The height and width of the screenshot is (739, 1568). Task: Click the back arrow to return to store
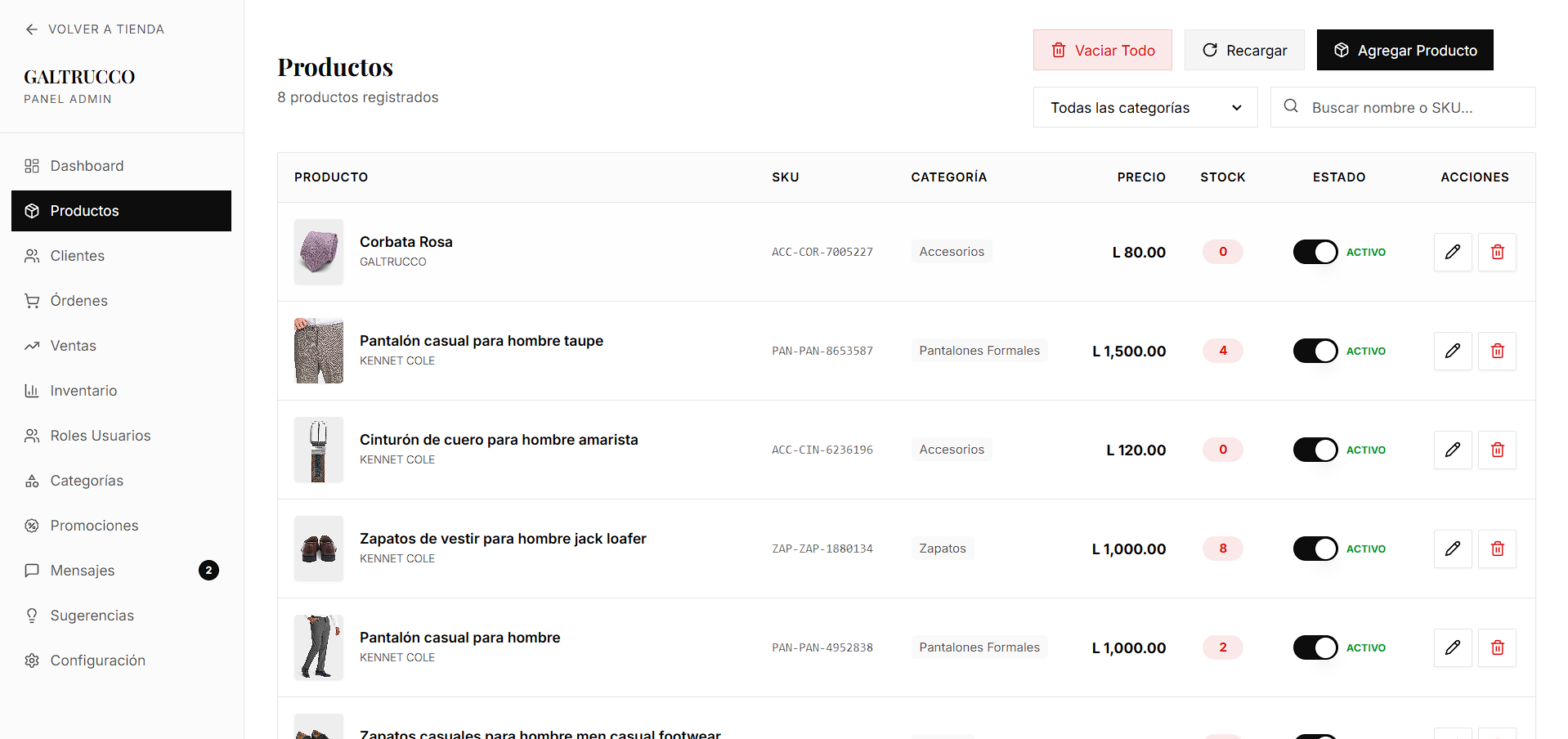tap(32, 29)
